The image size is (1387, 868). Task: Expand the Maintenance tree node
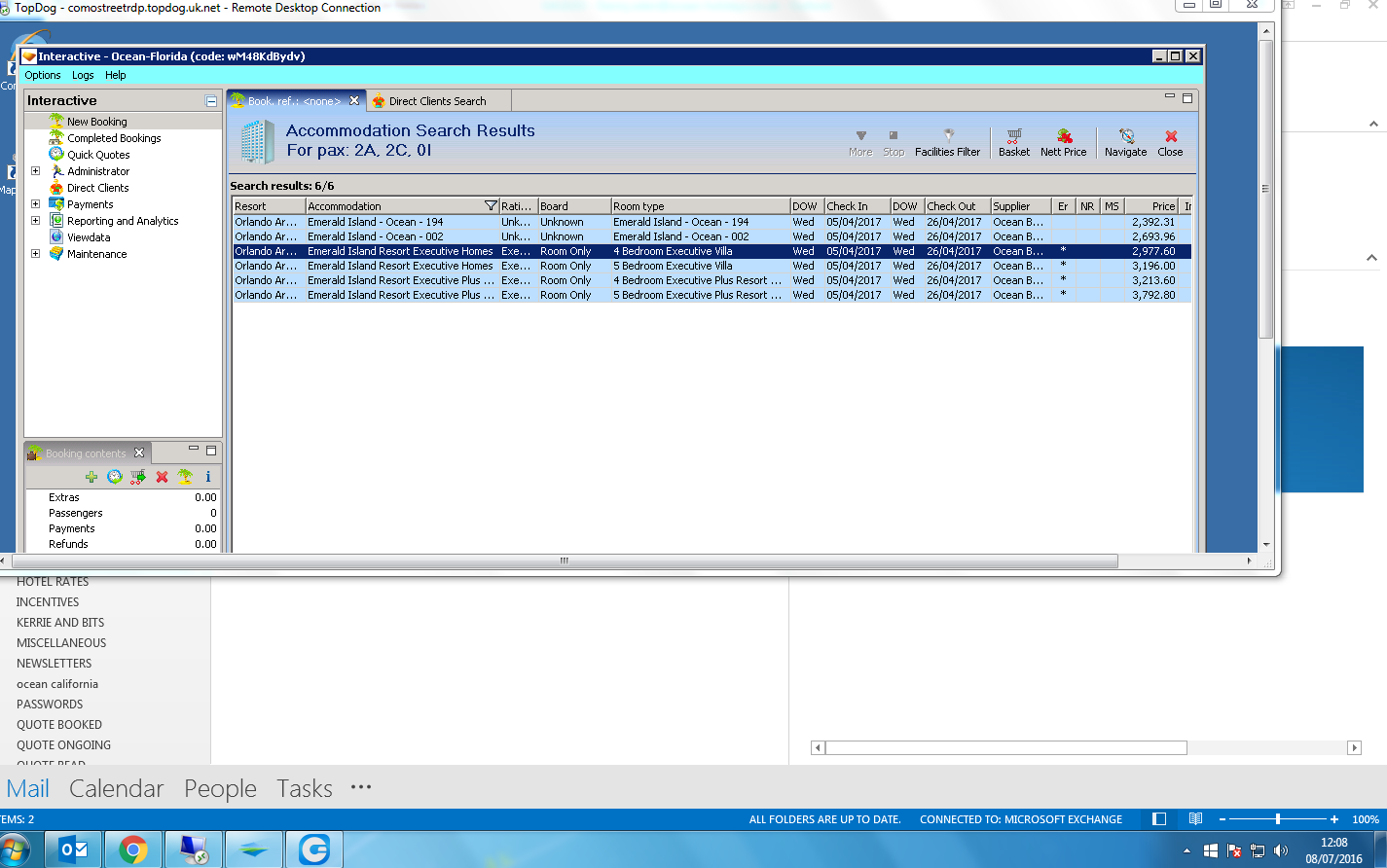click(x=36, y=254)
